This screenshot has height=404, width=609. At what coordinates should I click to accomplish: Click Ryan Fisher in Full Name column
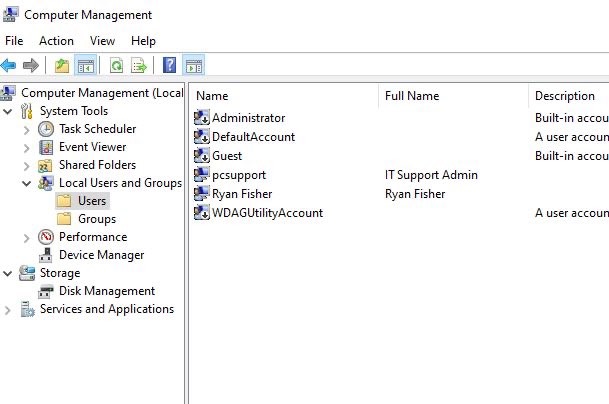tap(415, 194)
